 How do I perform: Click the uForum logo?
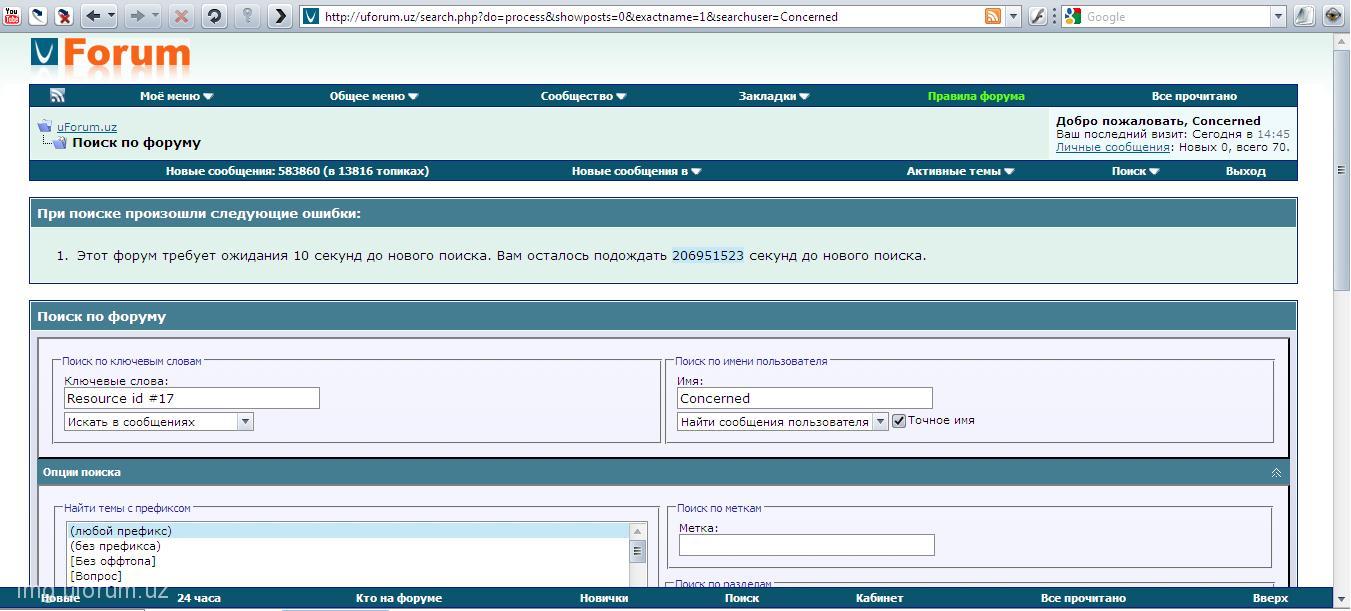pyautogui.click(x=110, y=55)
